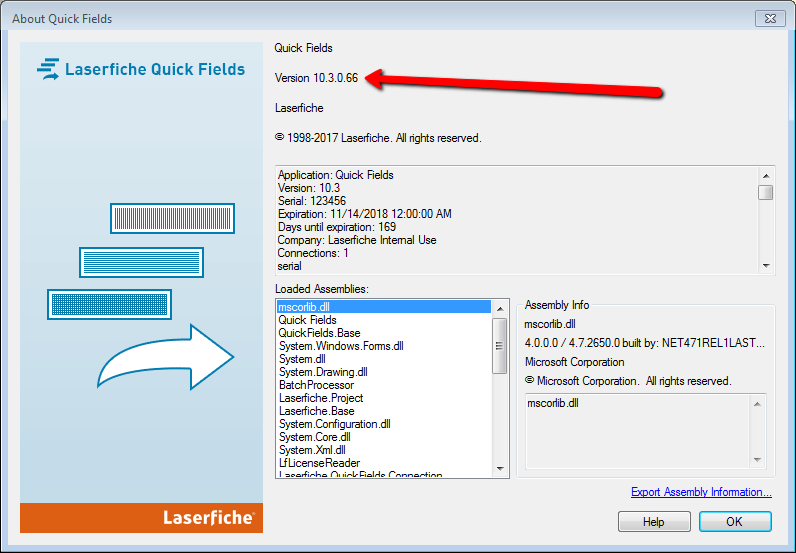
Task: Click scroll up arrow of assemblies list
Action: (500, 308)
